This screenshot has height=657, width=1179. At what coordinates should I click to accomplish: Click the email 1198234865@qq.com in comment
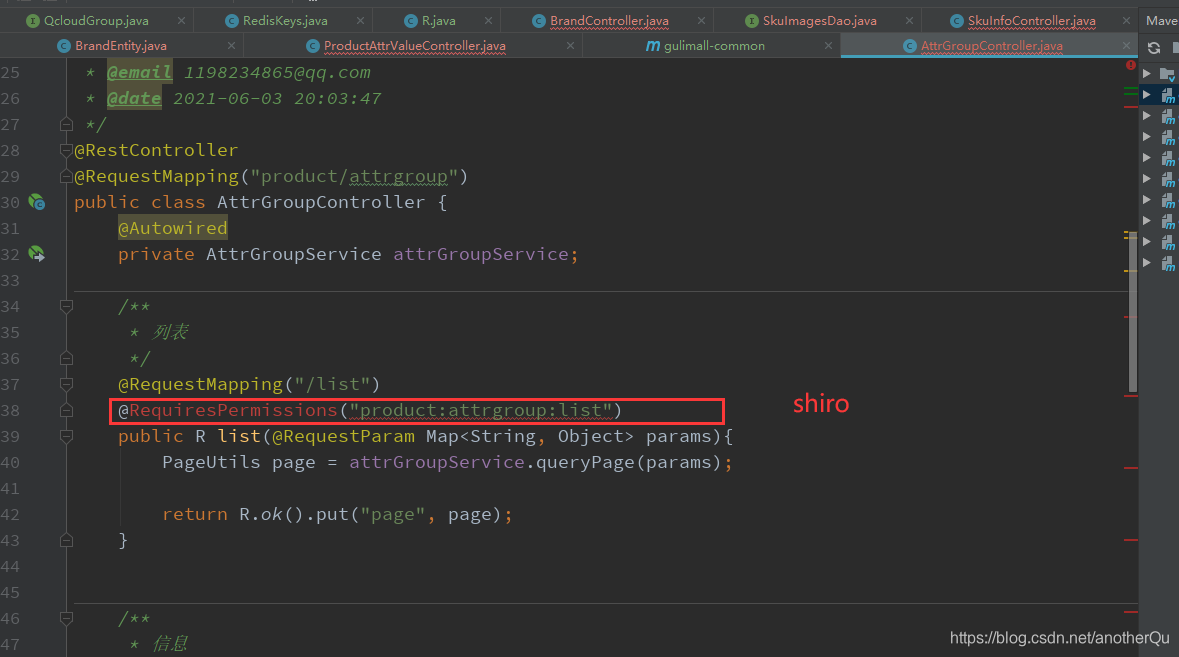pos(277,72)
